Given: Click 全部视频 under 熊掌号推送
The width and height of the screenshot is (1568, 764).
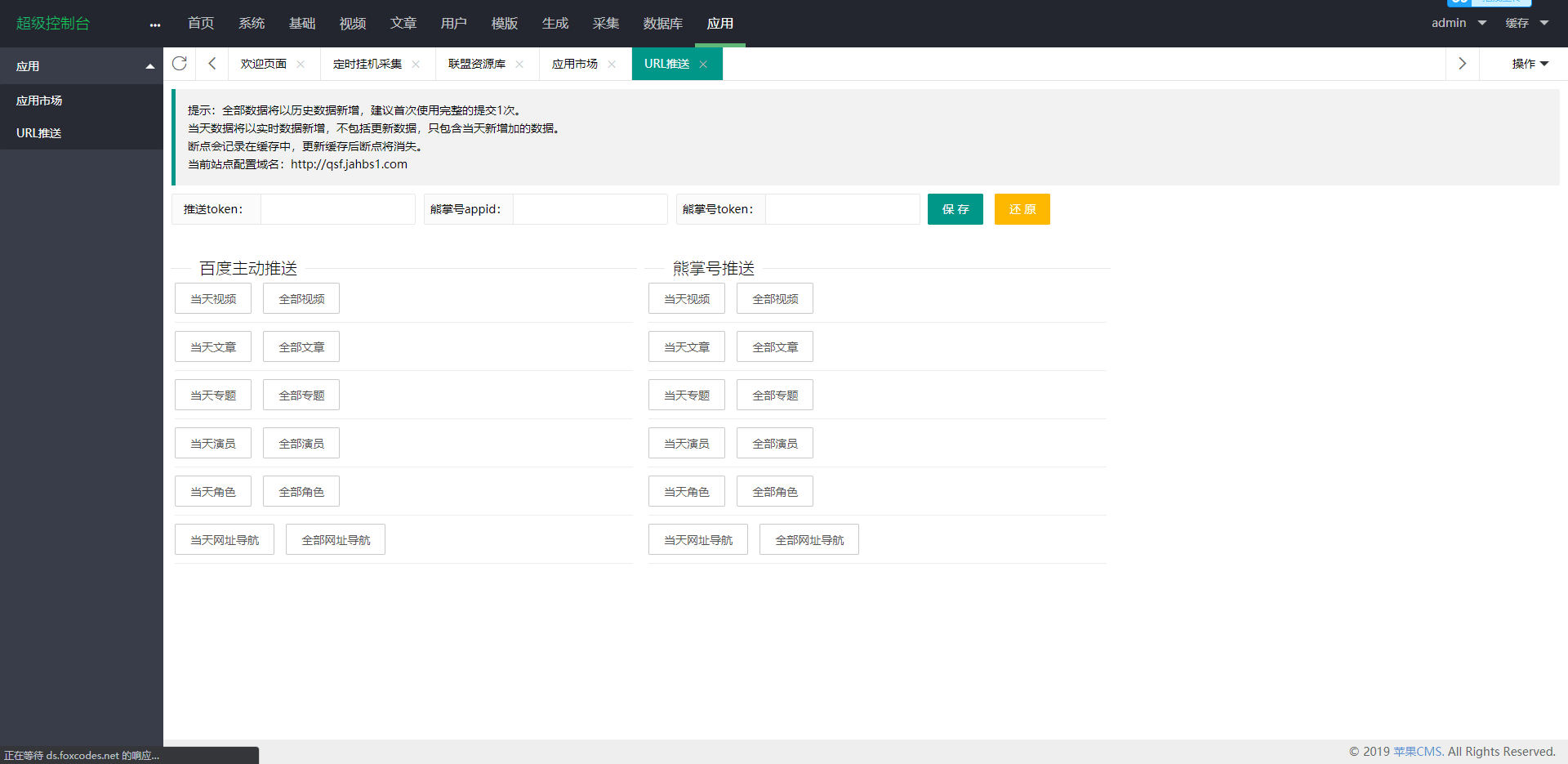Looking at the screenshot, I should click(x=775, y=298).
